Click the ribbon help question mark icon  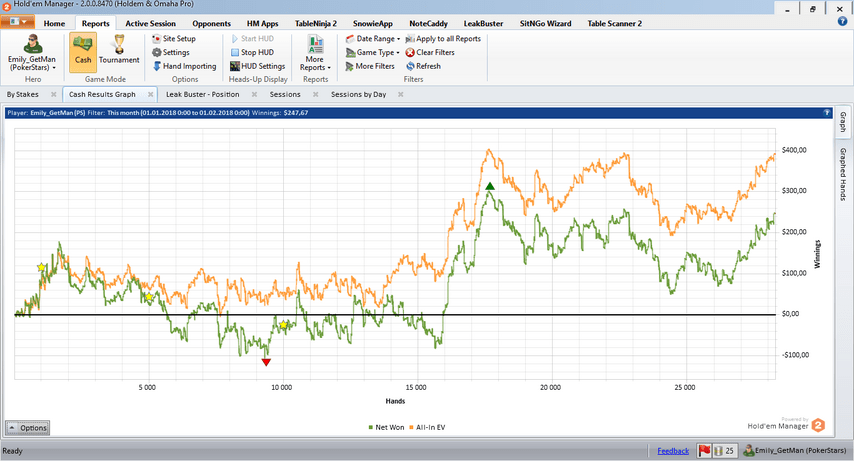[842, 22]
